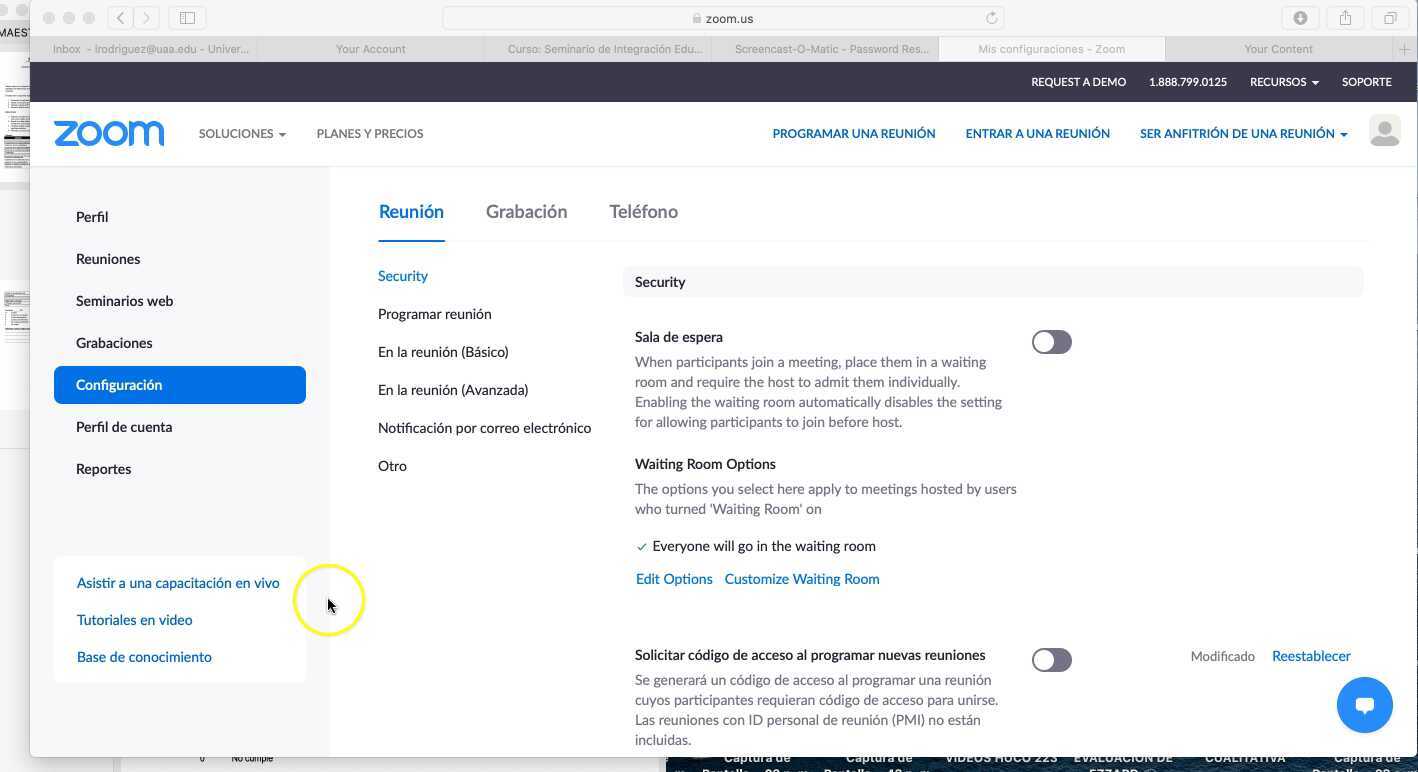This screenshot has width=1418, height=772.
Task: Open Reuniones in the sidebar
Action: [108, 259]
